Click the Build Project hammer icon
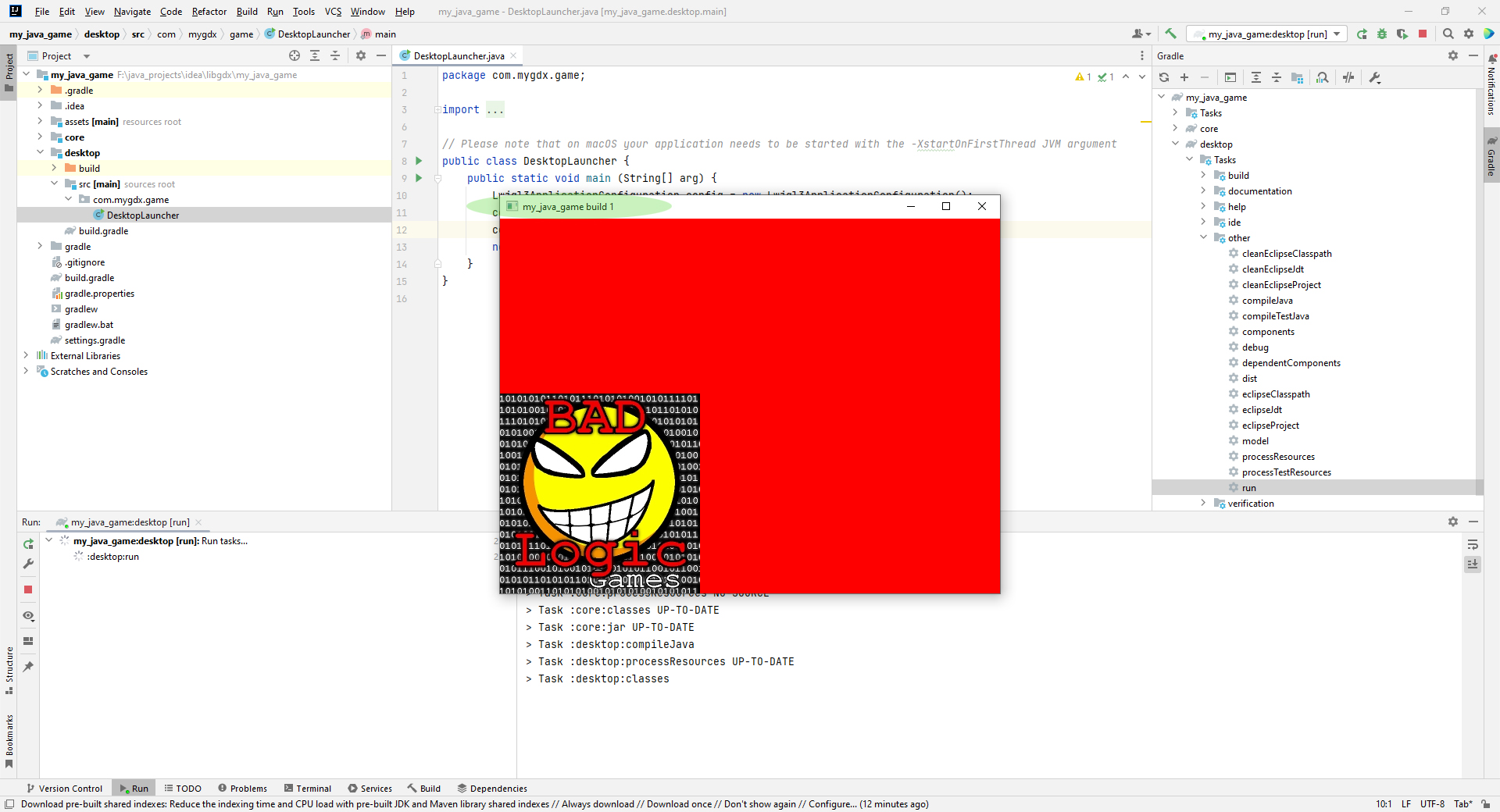This screenshot has height=812, width=1500. tap(1170, 34)
